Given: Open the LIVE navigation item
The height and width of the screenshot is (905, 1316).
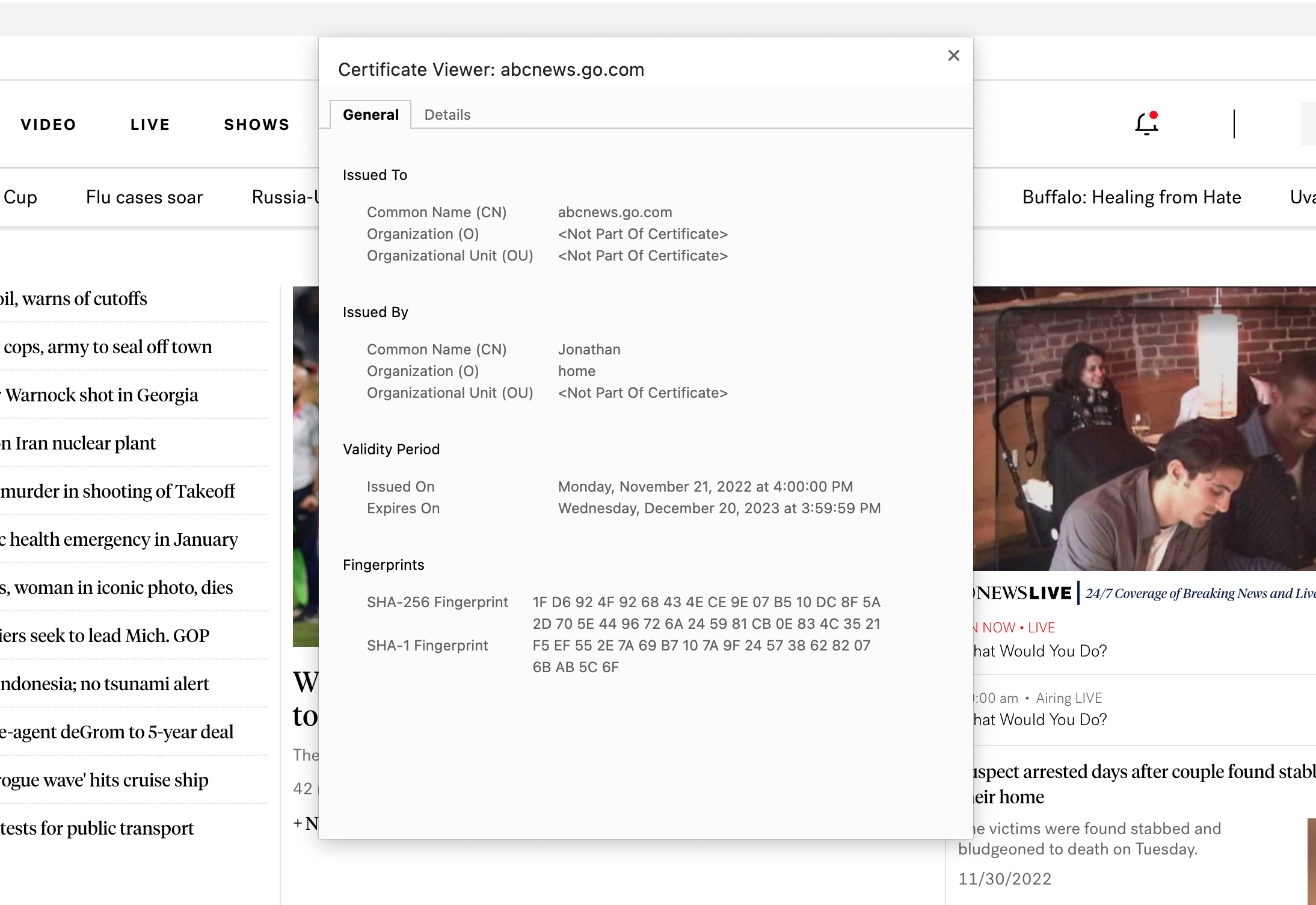Looking at the screenshot, I should pos(150,125).
